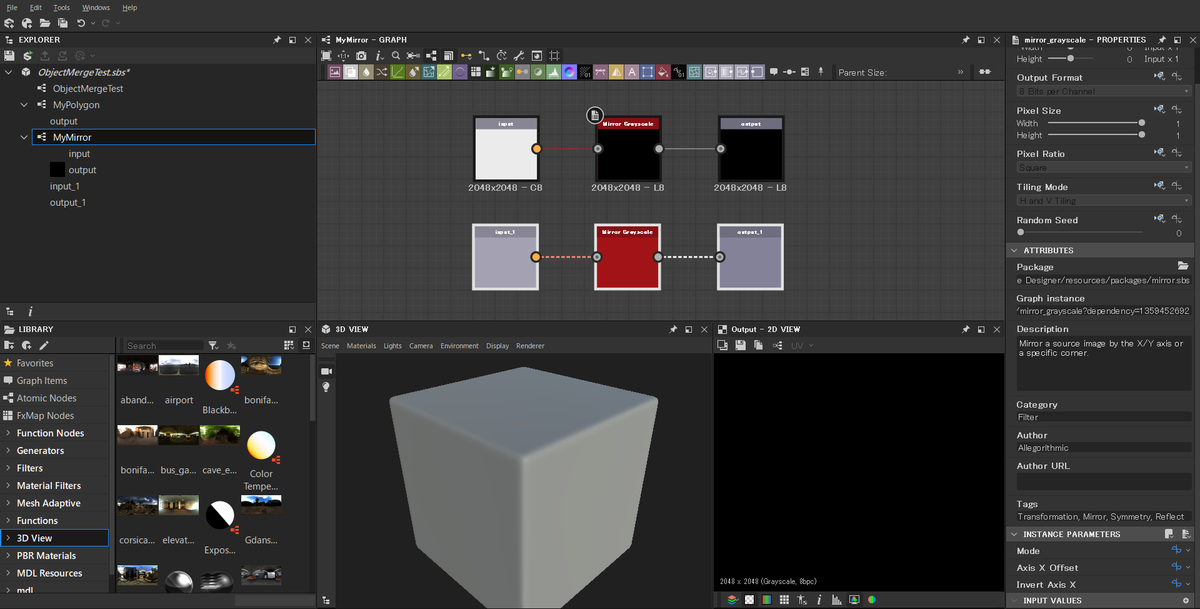Viewport: 1200px width, 609px height.
Task: Adjust the Pixel Size Height slider
Action: [1094, 135]
